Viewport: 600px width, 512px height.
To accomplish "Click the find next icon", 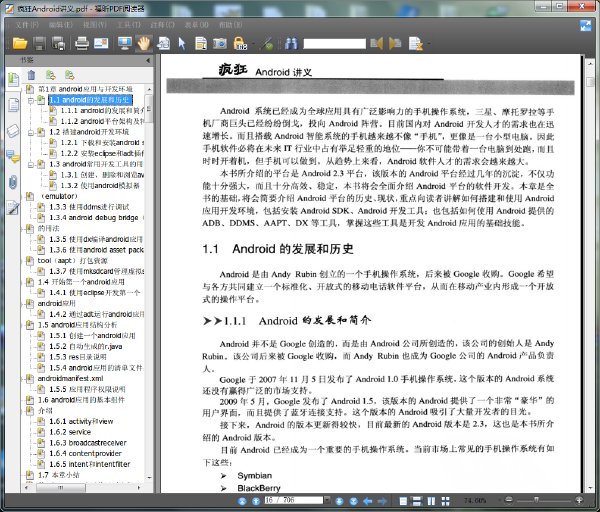I will (395, 43).
